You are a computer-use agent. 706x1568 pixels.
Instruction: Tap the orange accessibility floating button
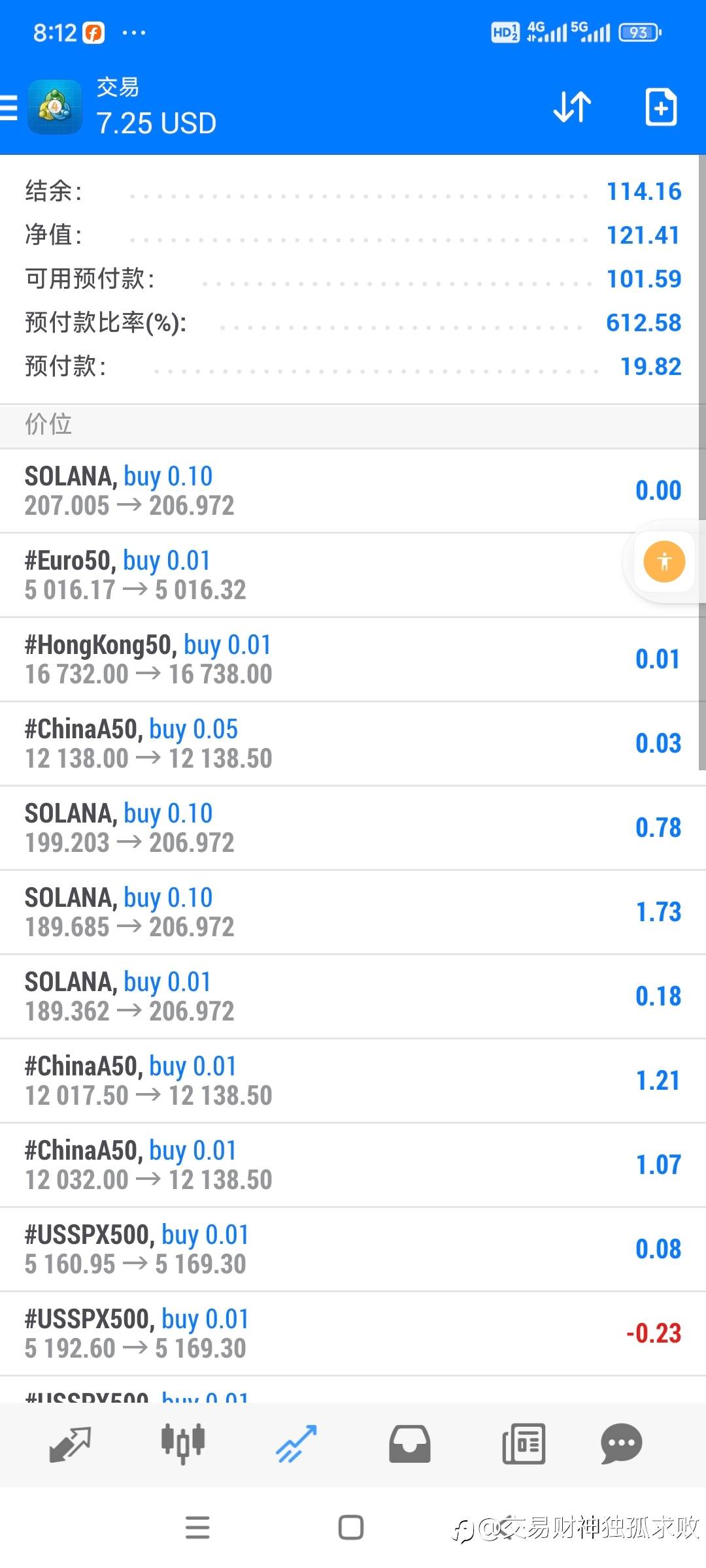[664, 561]
